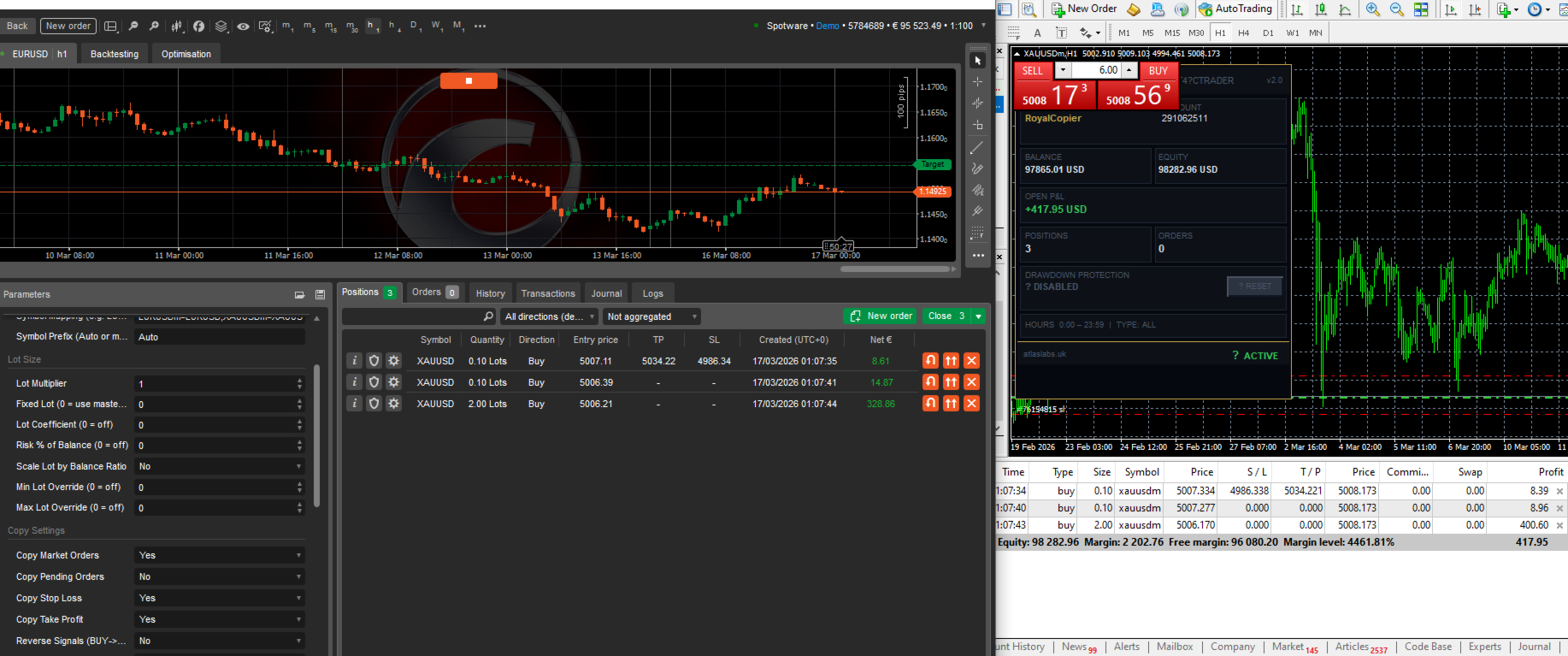Open the Scale Lot by Balance Ratio dropdown
This screenshot has width=1568, height=656.
point(220,467)
